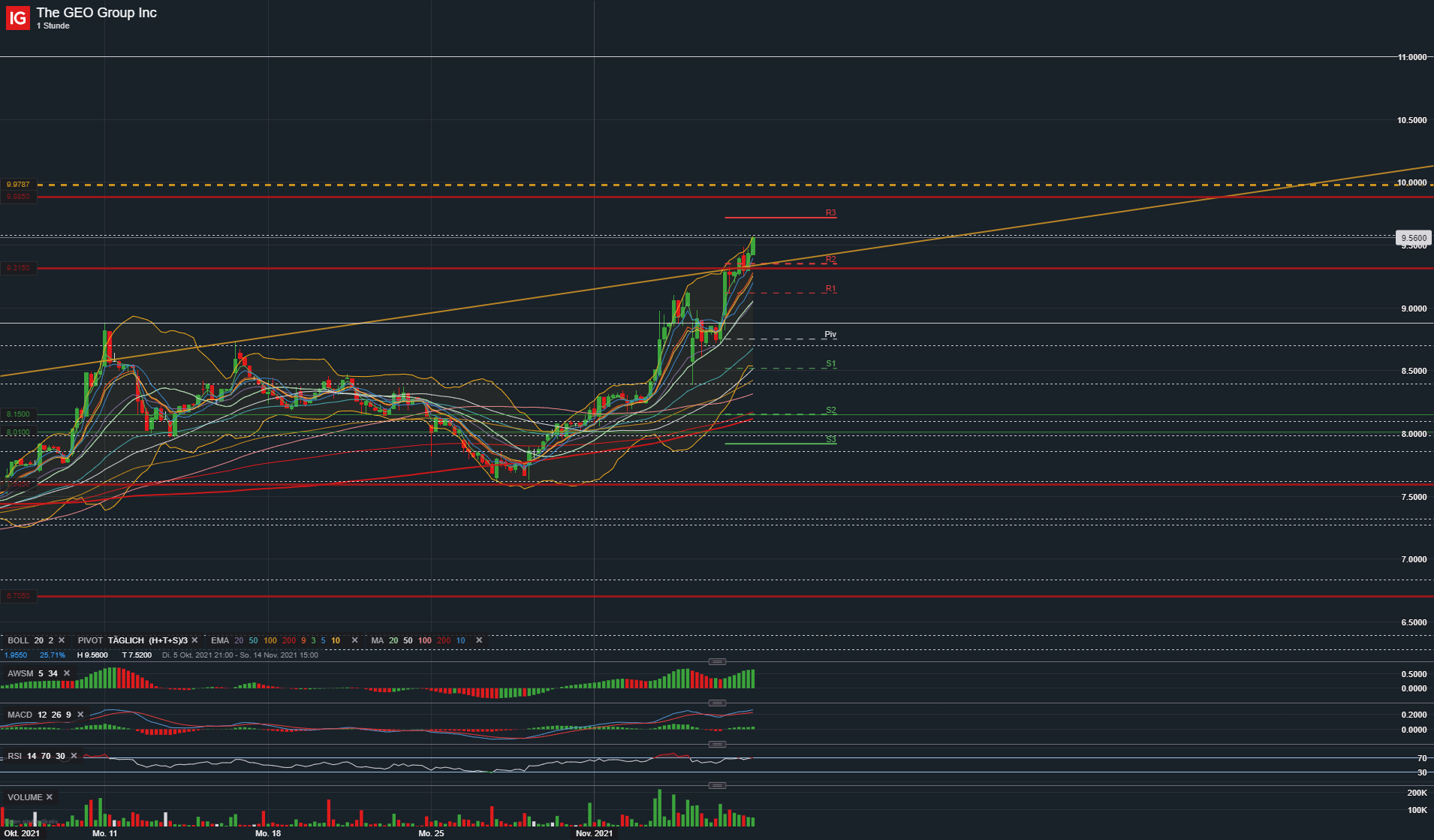
Task: Remove the PIVOT overlay via its X icon
Action: click(194, 640)
